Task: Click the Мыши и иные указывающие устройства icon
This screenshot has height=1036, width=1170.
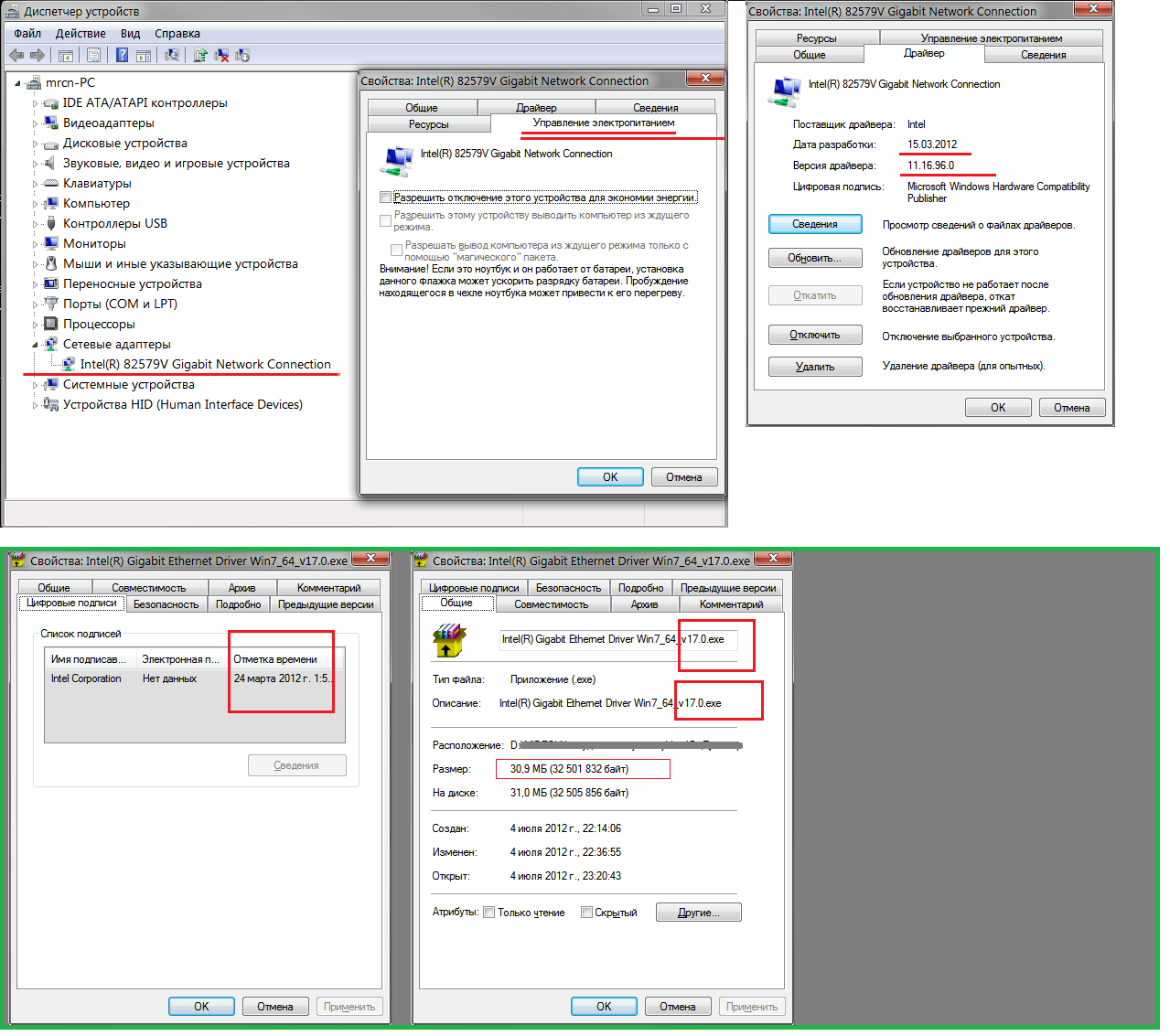Action: [51, 263]
